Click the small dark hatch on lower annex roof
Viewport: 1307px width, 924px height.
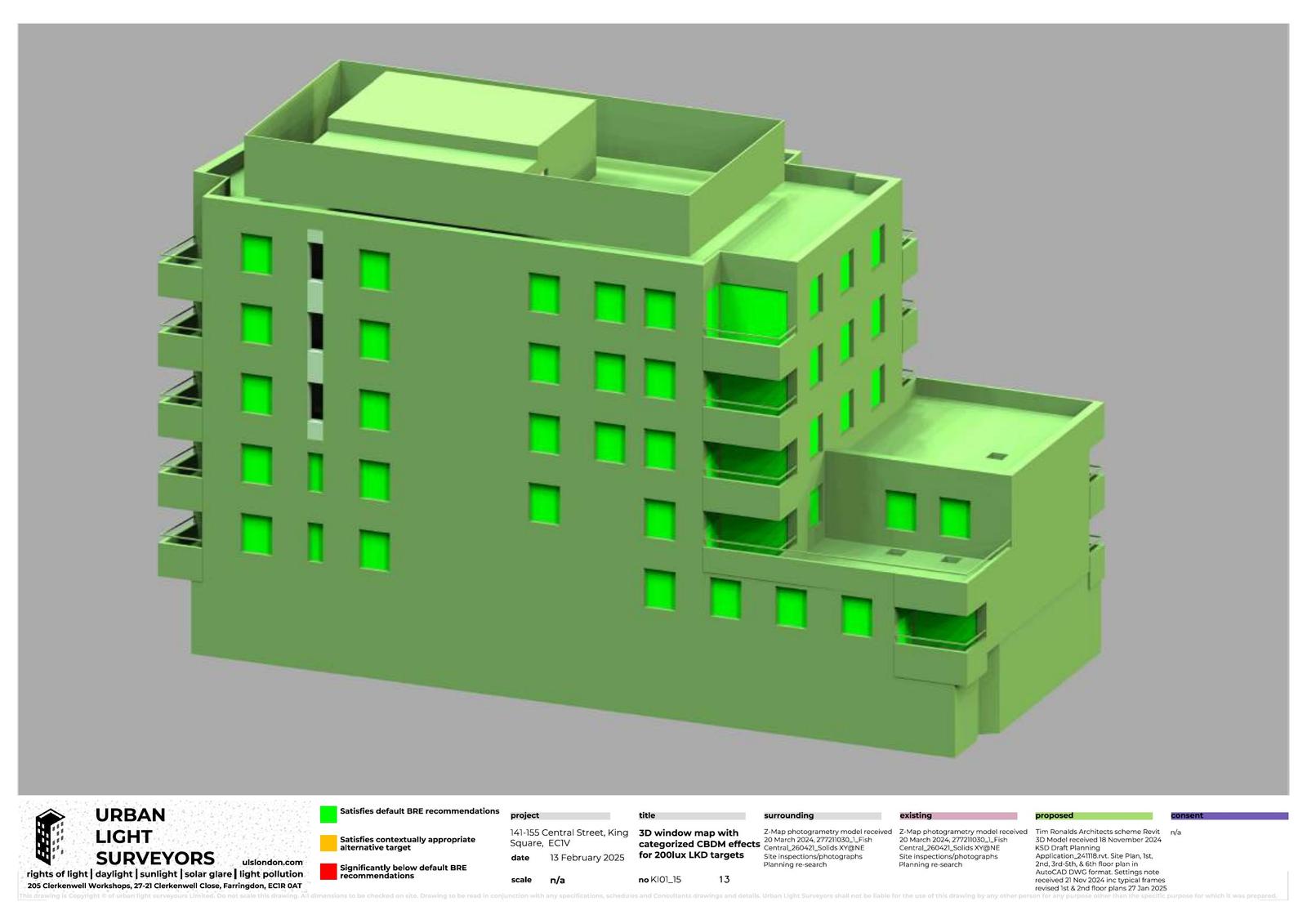click(997, 456)
